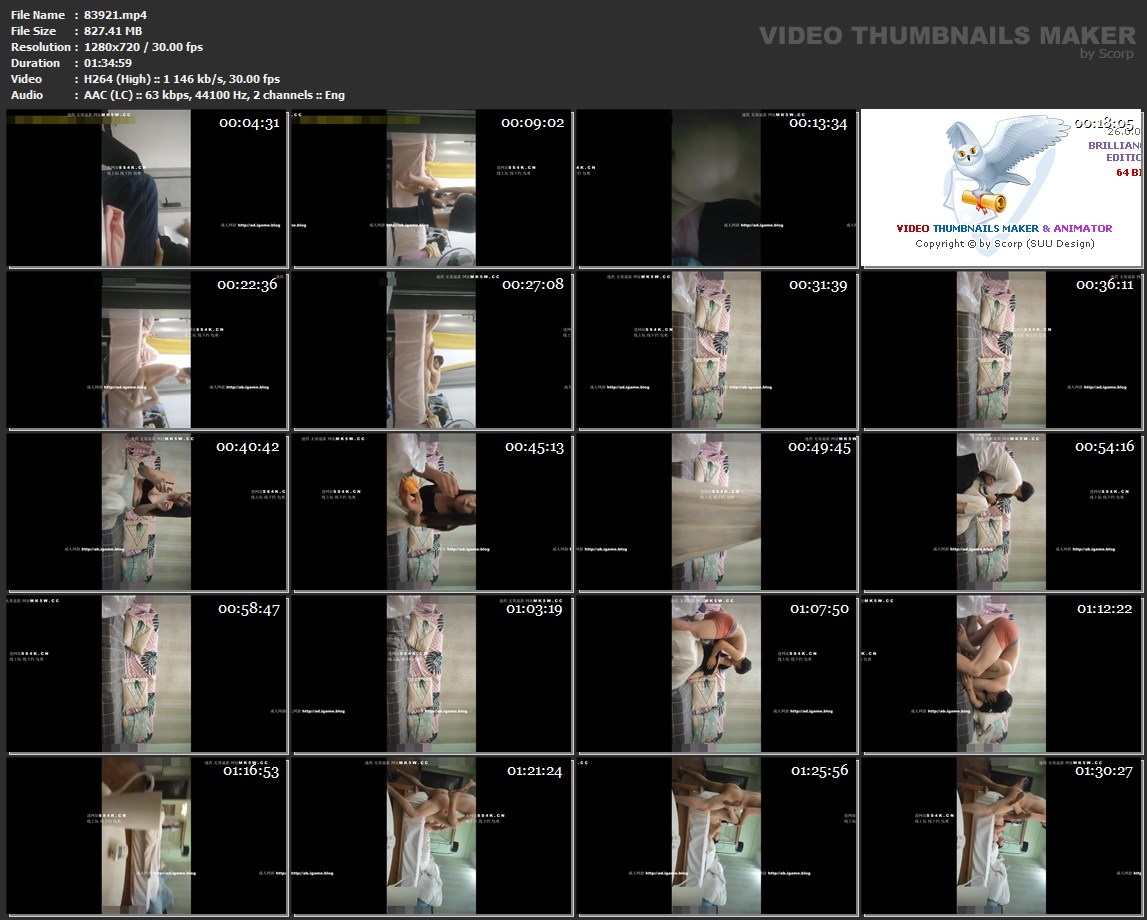Select the frame marked 01:03:19

point(431,674)
